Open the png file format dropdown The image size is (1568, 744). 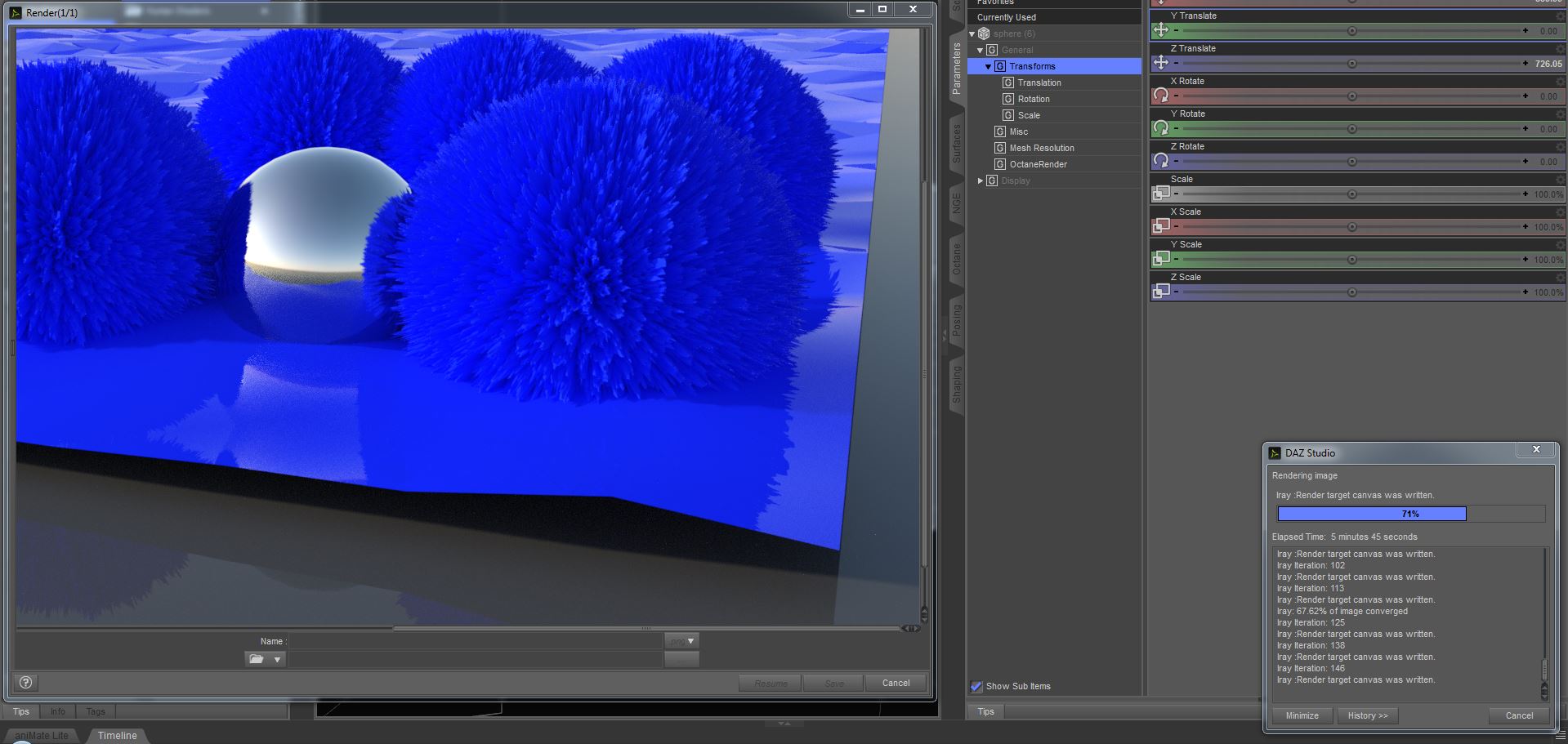click(x=681, y=641)
